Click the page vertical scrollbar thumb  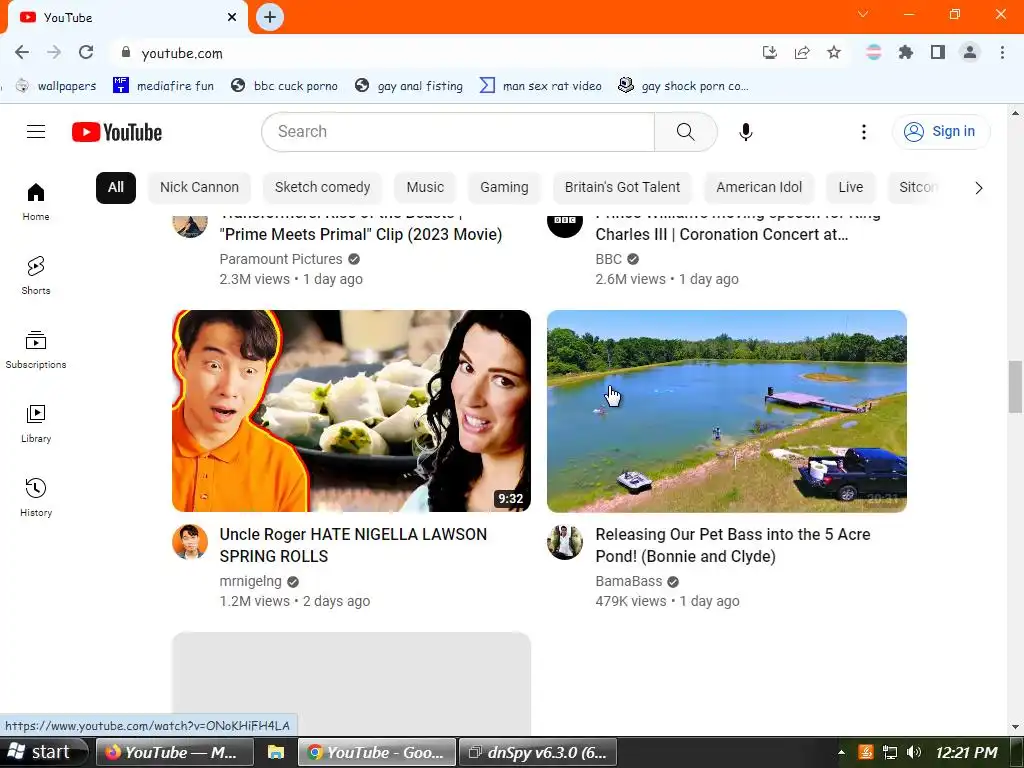1015,387
